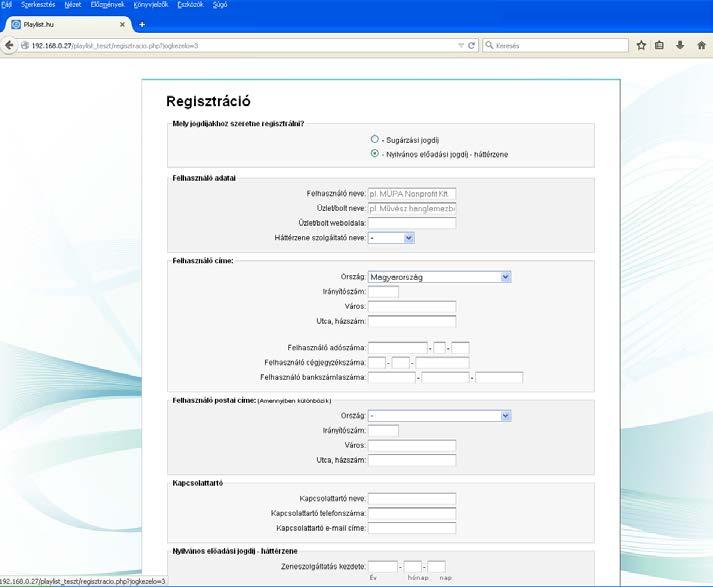Click the user address Város field

click(412, 306)
